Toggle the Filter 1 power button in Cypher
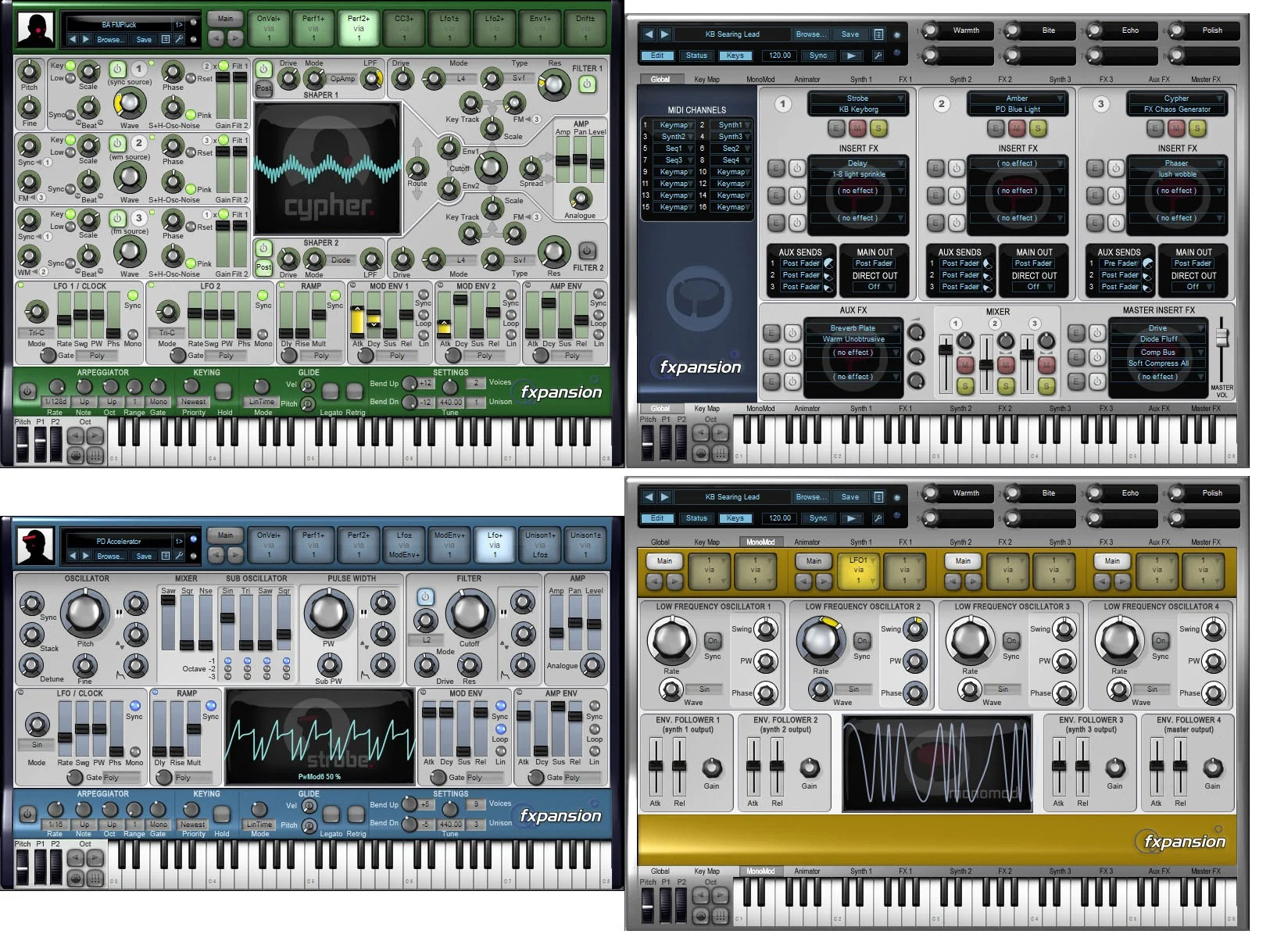Image resolution: width=1277 pixels, height=952 pixels. click(x=587, y=84)
